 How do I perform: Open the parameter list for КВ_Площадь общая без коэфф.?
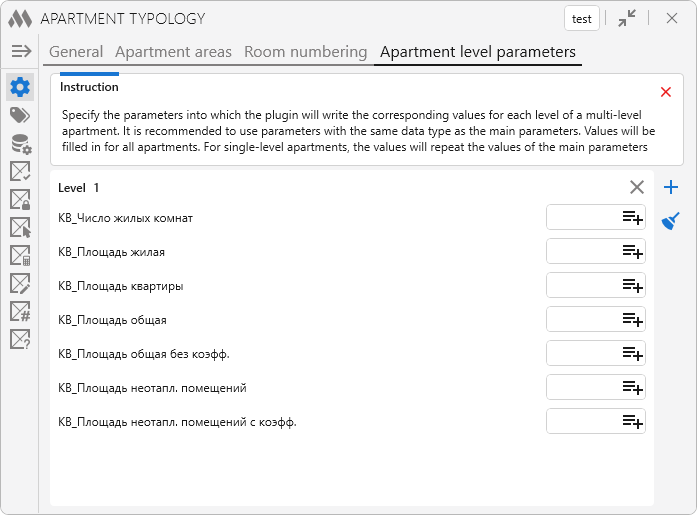pos(632,353)
